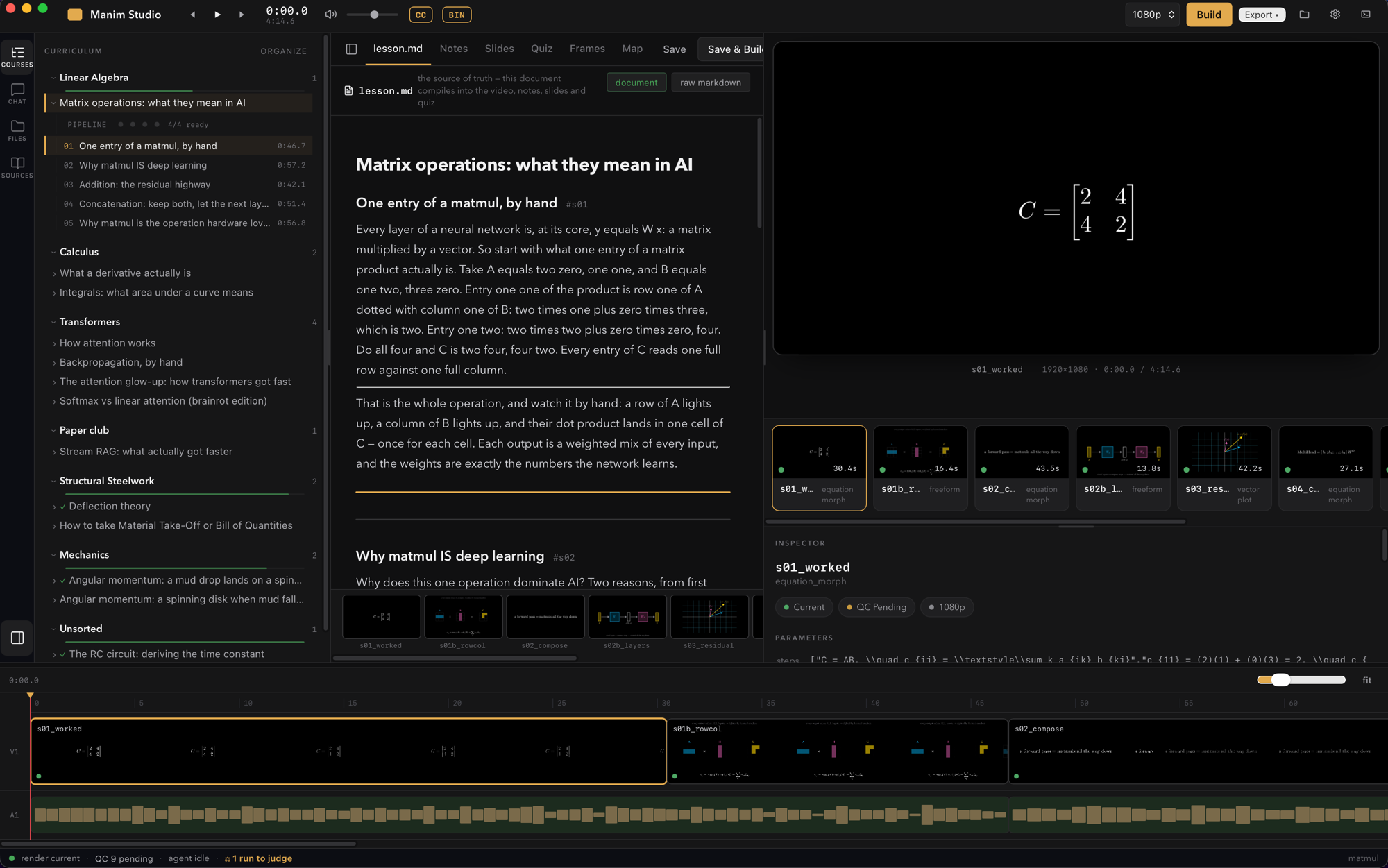Open the project folder icon in top bar
Screen dimensions: 1388x868
coord(1304,15)
